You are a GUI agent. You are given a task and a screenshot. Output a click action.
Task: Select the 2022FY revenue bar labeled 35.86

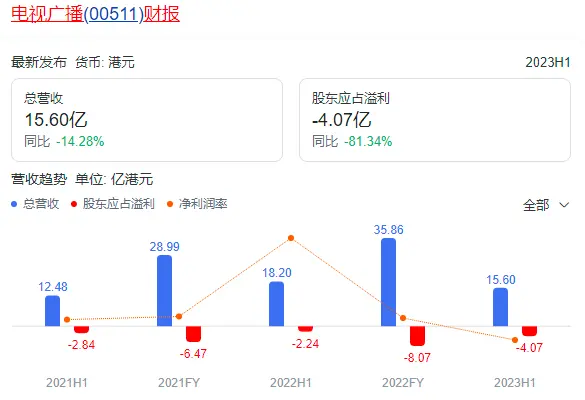(x=388, y=282)
